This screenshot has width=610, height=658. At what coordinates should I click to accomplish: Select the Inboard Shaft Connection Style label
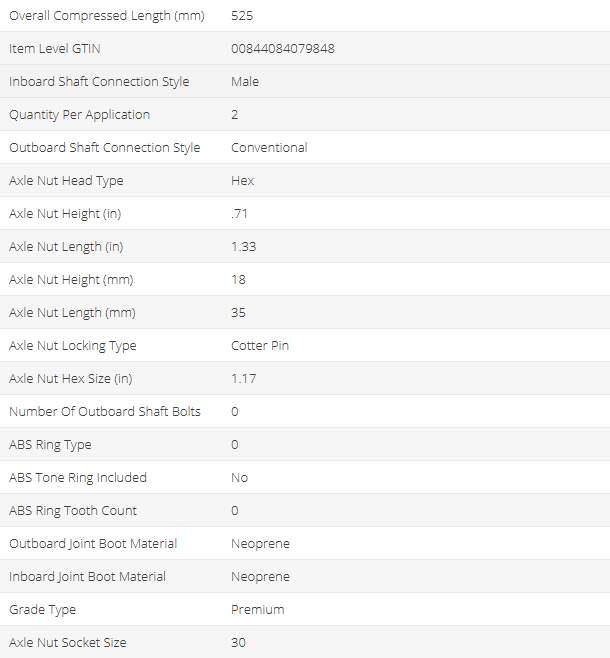[x=99, y=82]
